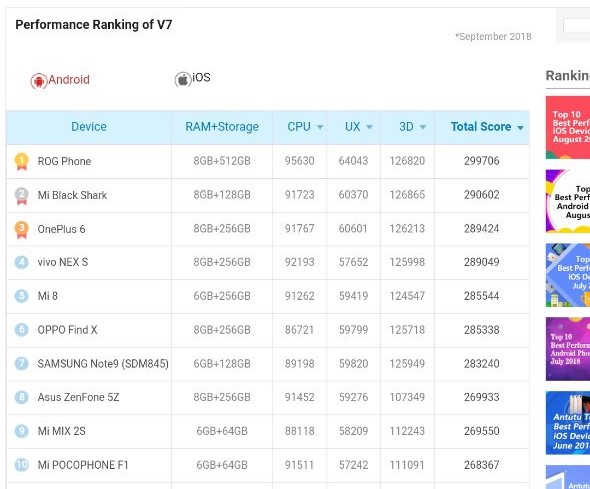Click Mi POCOPHONE F1 CPU score 91511

[300, 465]
